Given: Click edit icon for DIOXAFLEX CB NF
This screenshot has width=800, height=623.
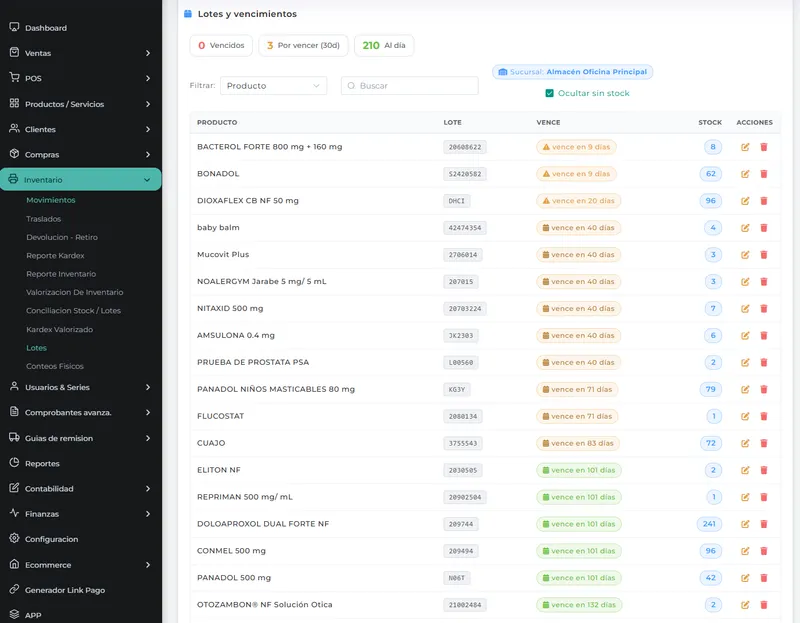Looking at the screenshot, I should 745,201.
